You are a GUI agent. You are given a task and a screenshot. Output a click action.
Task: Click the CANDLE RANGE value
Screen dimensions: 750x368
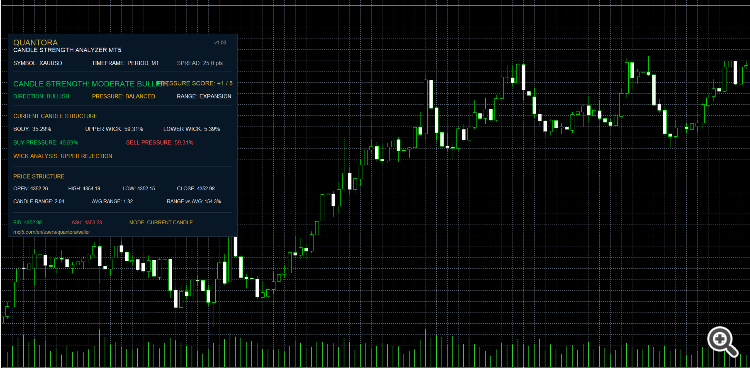(39, 201)
